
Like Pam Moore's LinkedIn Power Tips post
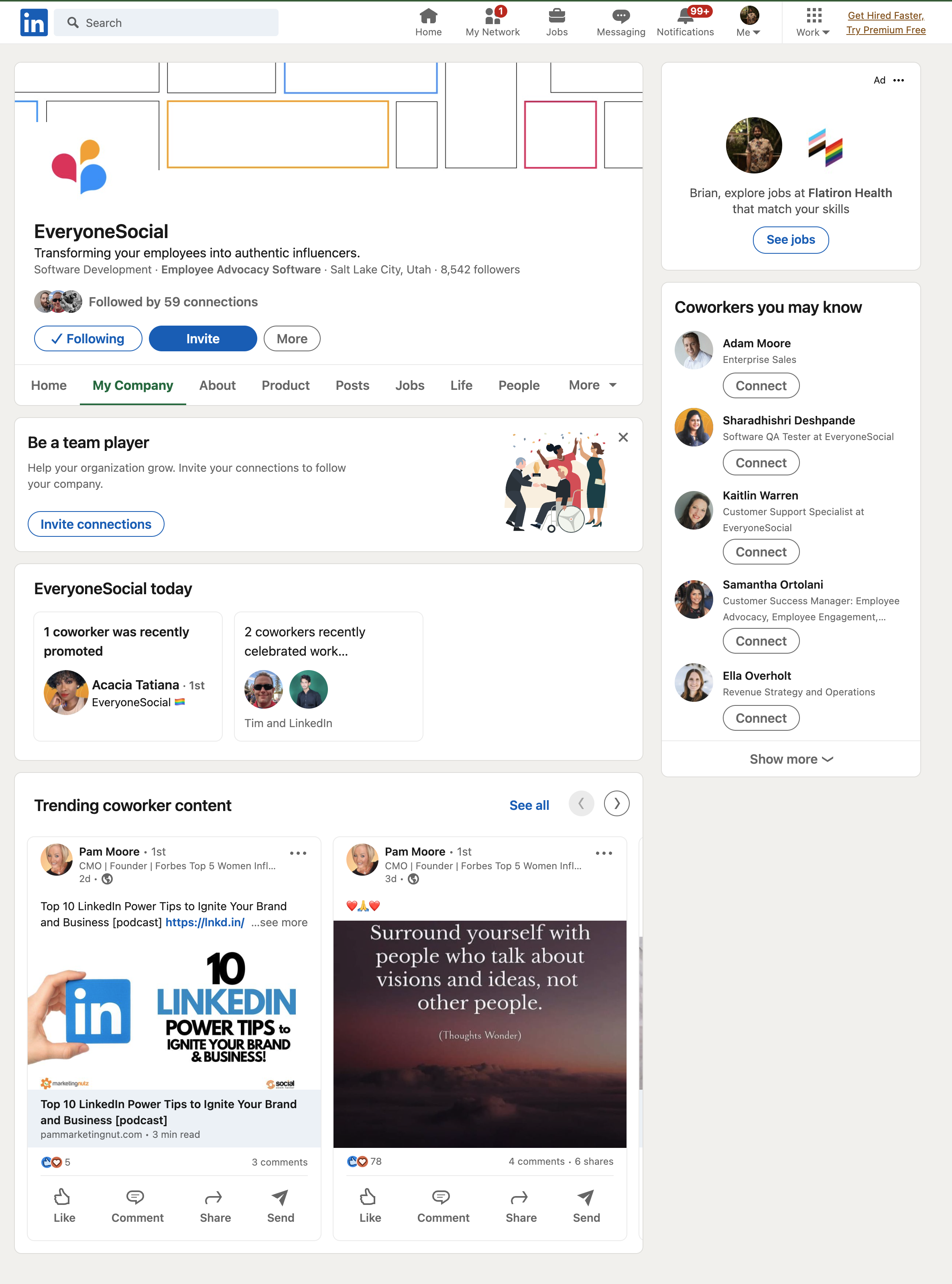(x=64, y=1205)
